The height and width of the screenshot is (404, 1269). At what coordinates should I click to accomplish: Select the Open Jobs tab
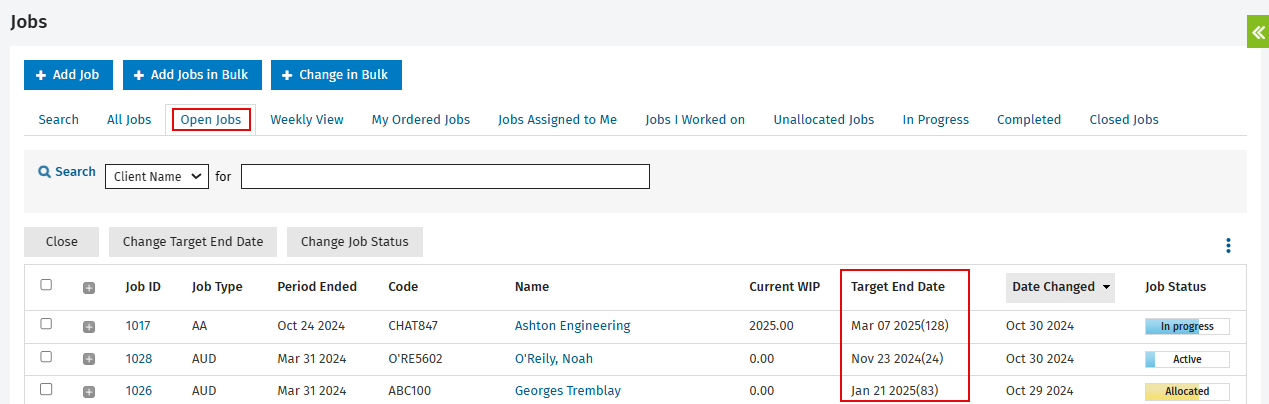211,120
